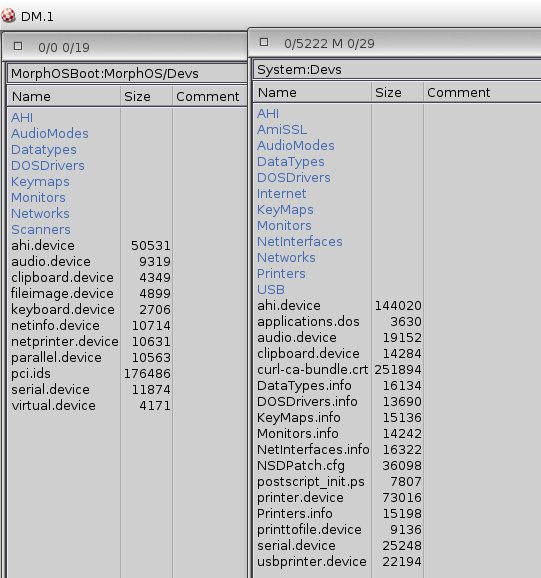
Task: Open the Scanners folder in left pane
Action: (x=41, y=230)
